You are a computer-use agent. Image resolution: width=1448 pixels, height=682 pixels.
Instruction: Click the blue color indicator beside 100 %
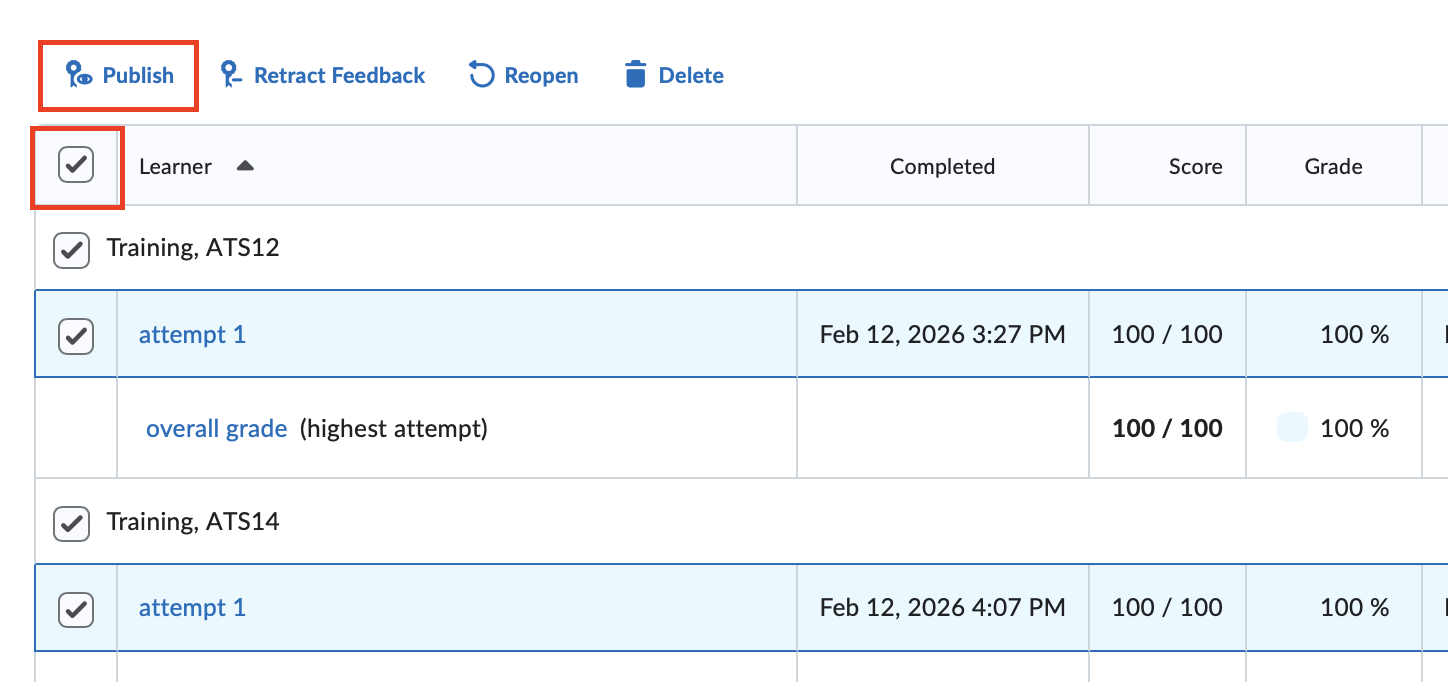tap(1291, 427)
